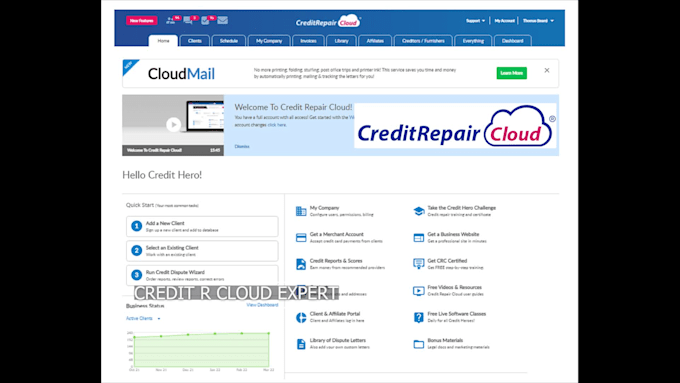Click the Run Credit Dispute Wizard title
The image size is (680, 383).
(x=175, y=272)
